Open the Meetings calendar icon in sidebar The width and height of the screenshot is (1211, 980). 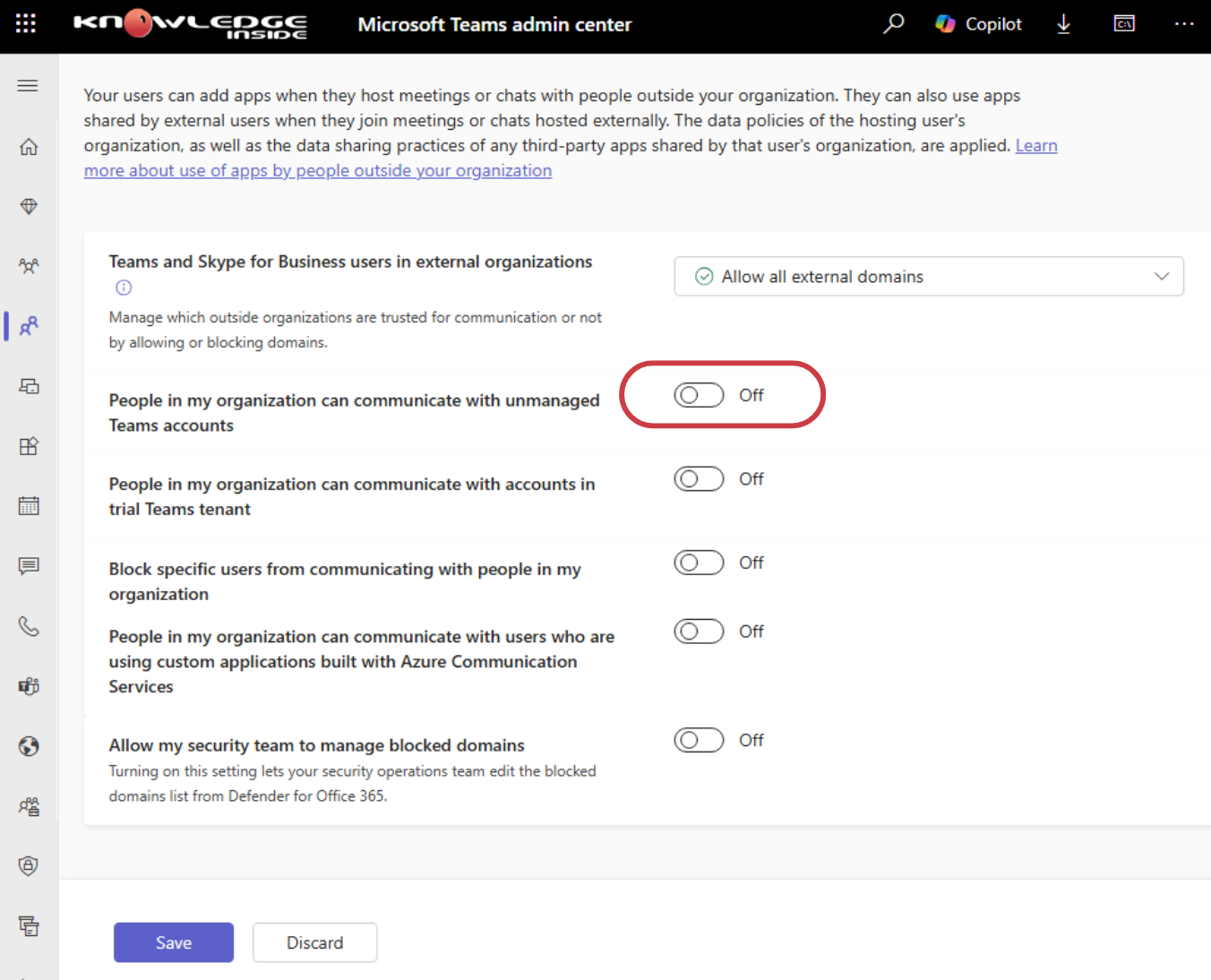pyautogui.click(x=29, y=506)
